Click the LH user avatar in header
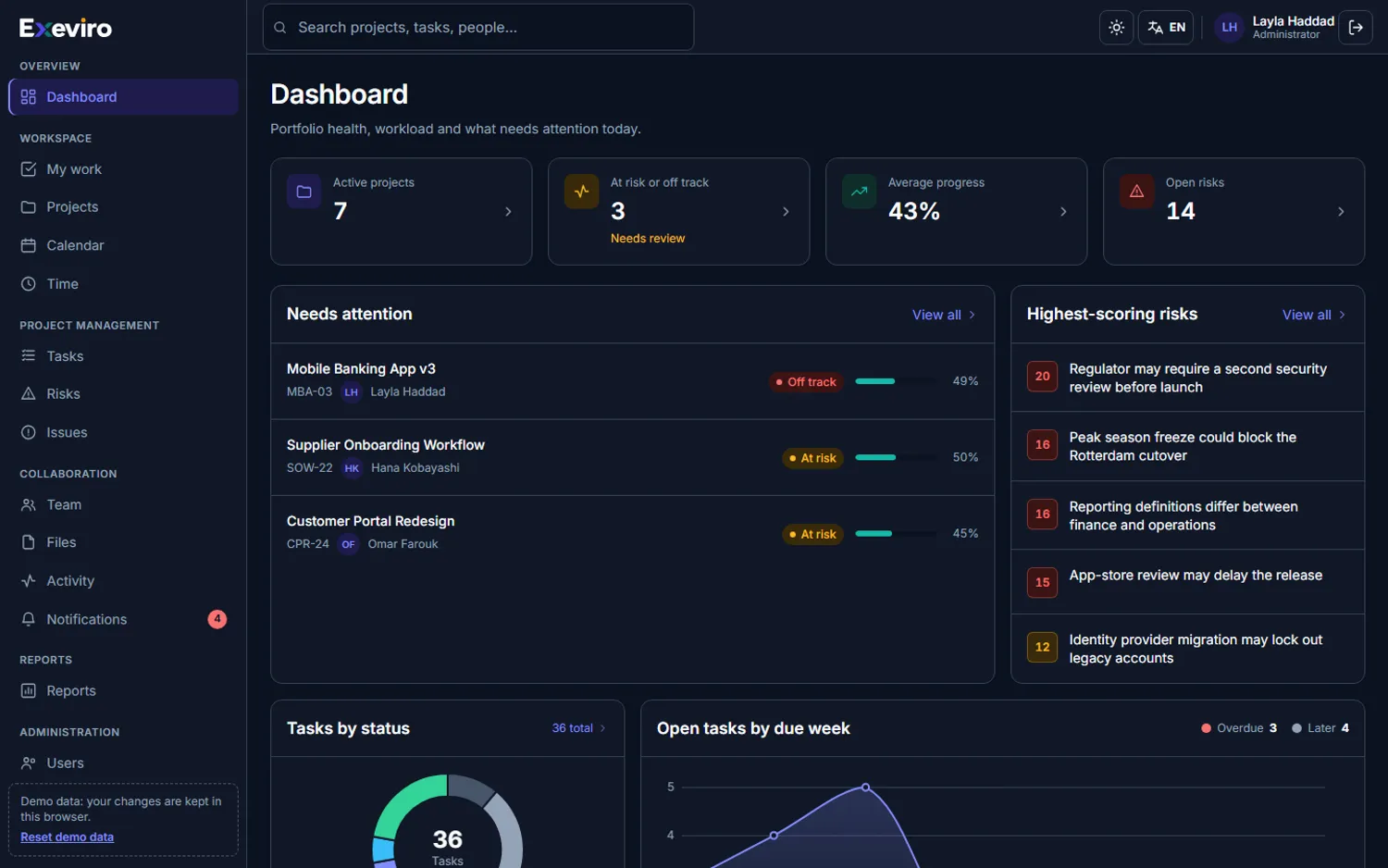 pyautogui.click(x=1229, y=28)
